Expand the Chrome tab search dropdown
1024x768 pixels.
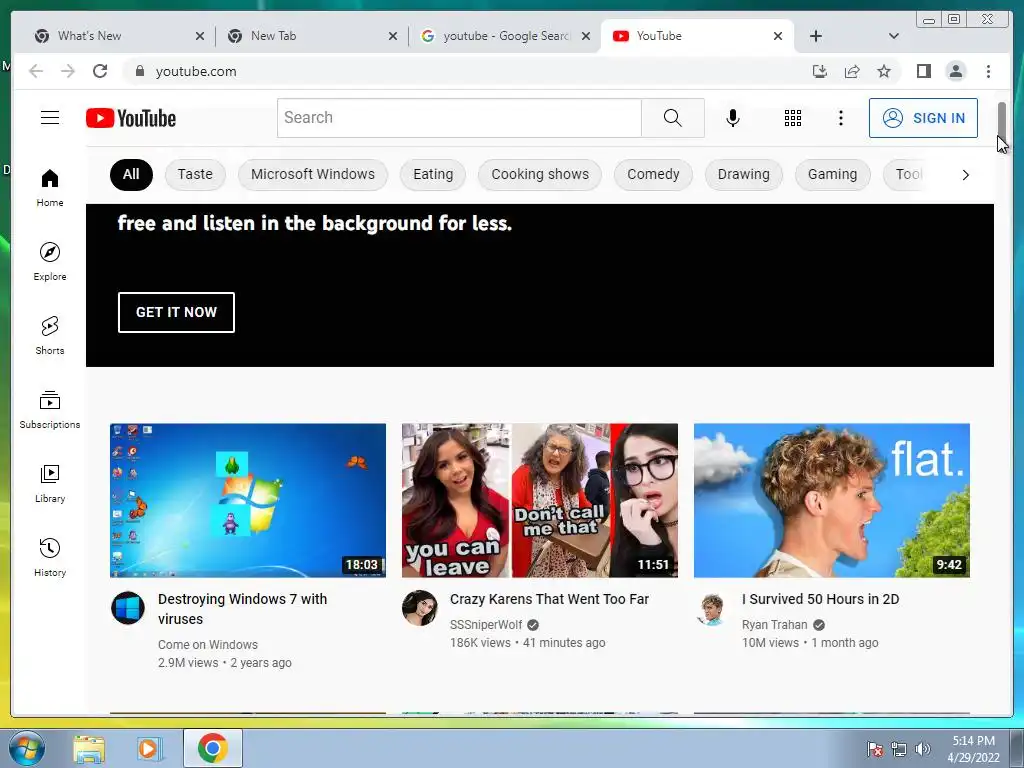(x=894, y=36)
